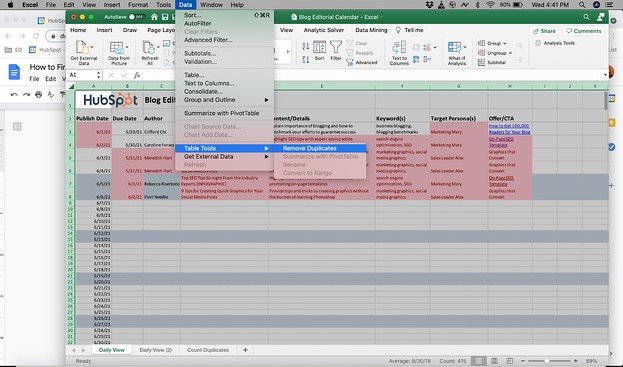623x367 pixels.
Task: Click Save icon in Excel title bar
Action: 164,17
